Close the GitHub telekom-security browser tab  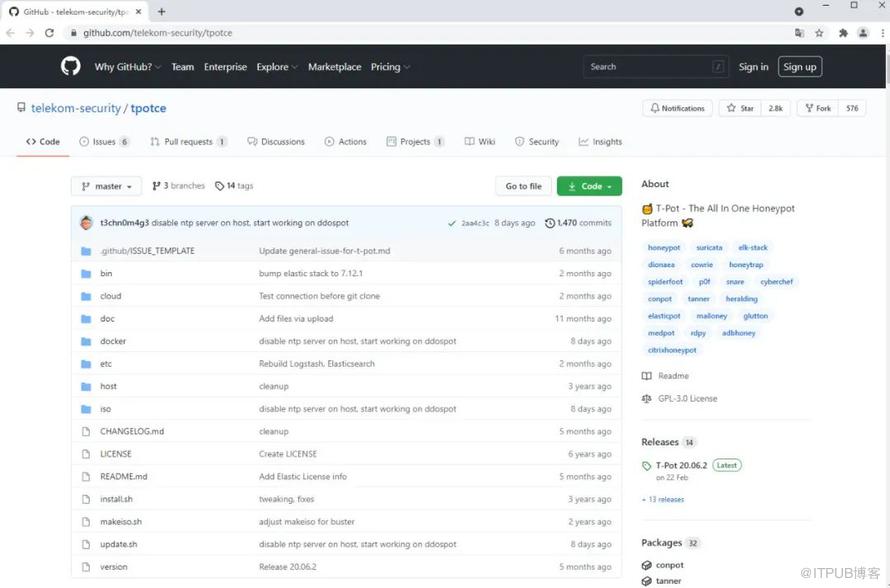138,11
